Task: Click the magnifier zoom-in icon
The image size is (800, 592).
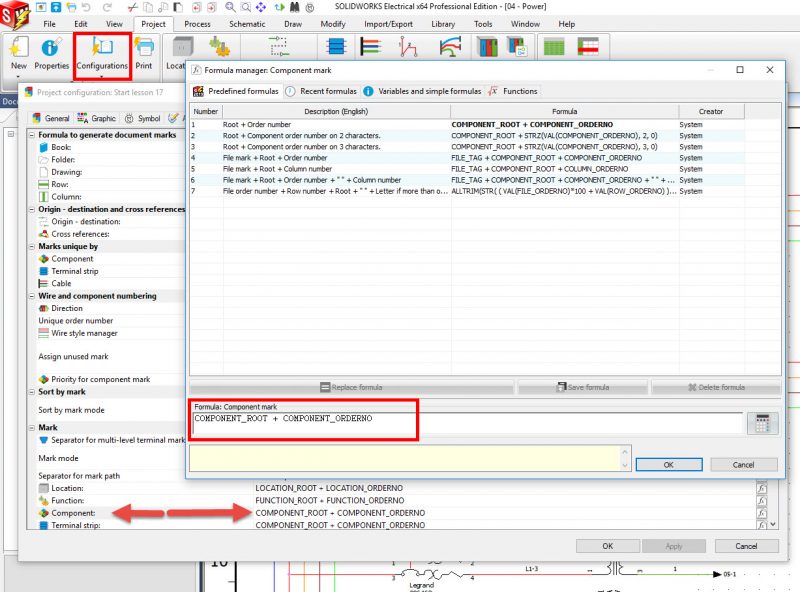Action: (230, 7)
